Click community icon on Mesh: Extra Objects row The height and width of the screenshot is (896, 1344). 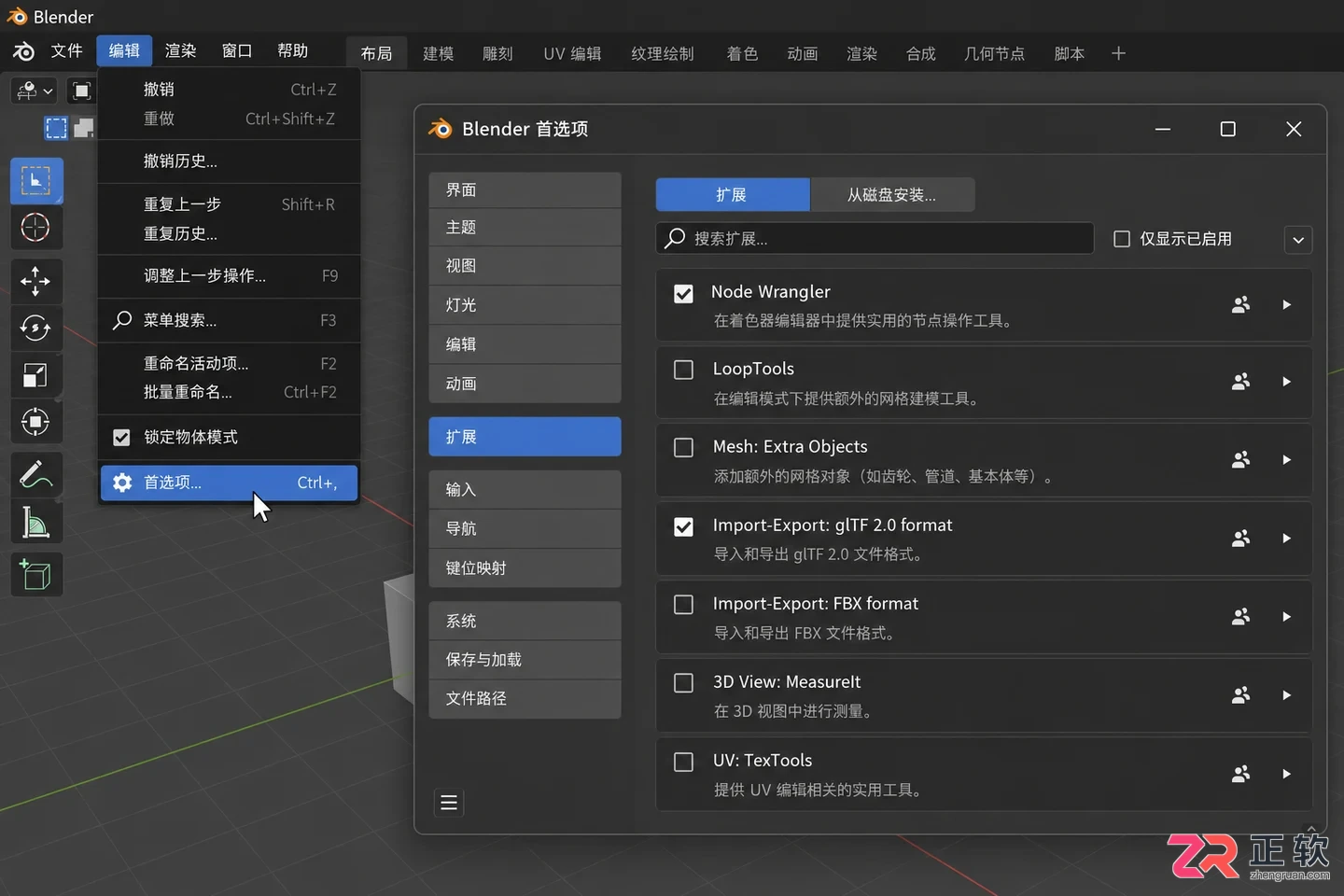[x=1240, y=460]
